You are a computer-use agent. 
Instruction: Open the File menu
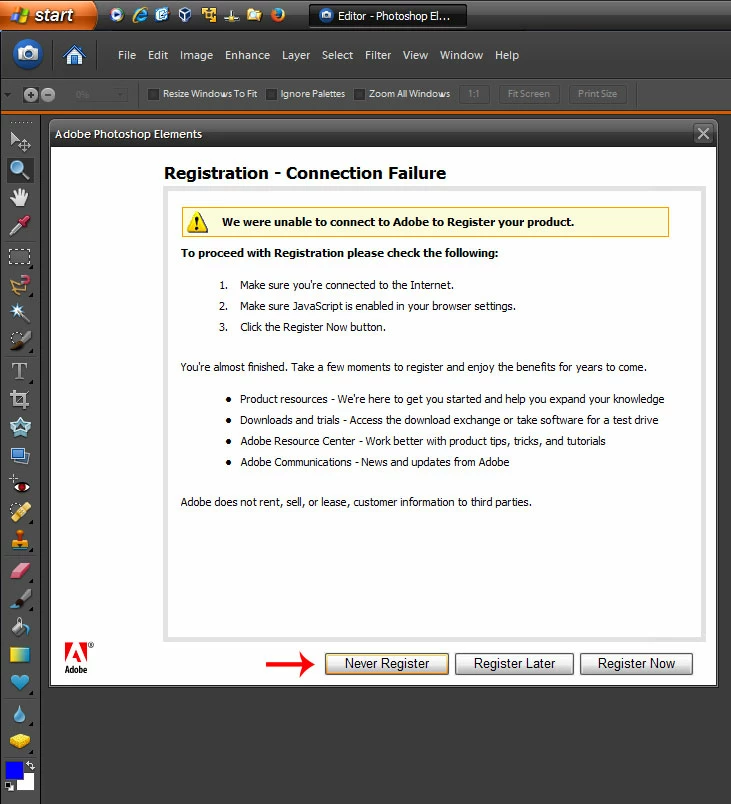pos(127,55)
